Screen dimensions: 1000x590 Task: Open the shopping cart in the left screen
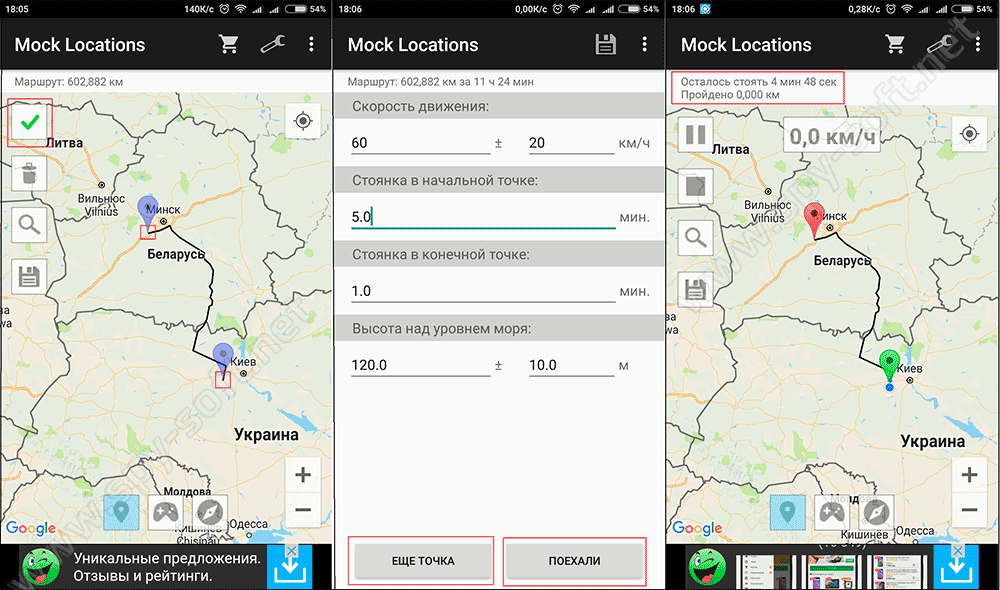click(229, 45)
